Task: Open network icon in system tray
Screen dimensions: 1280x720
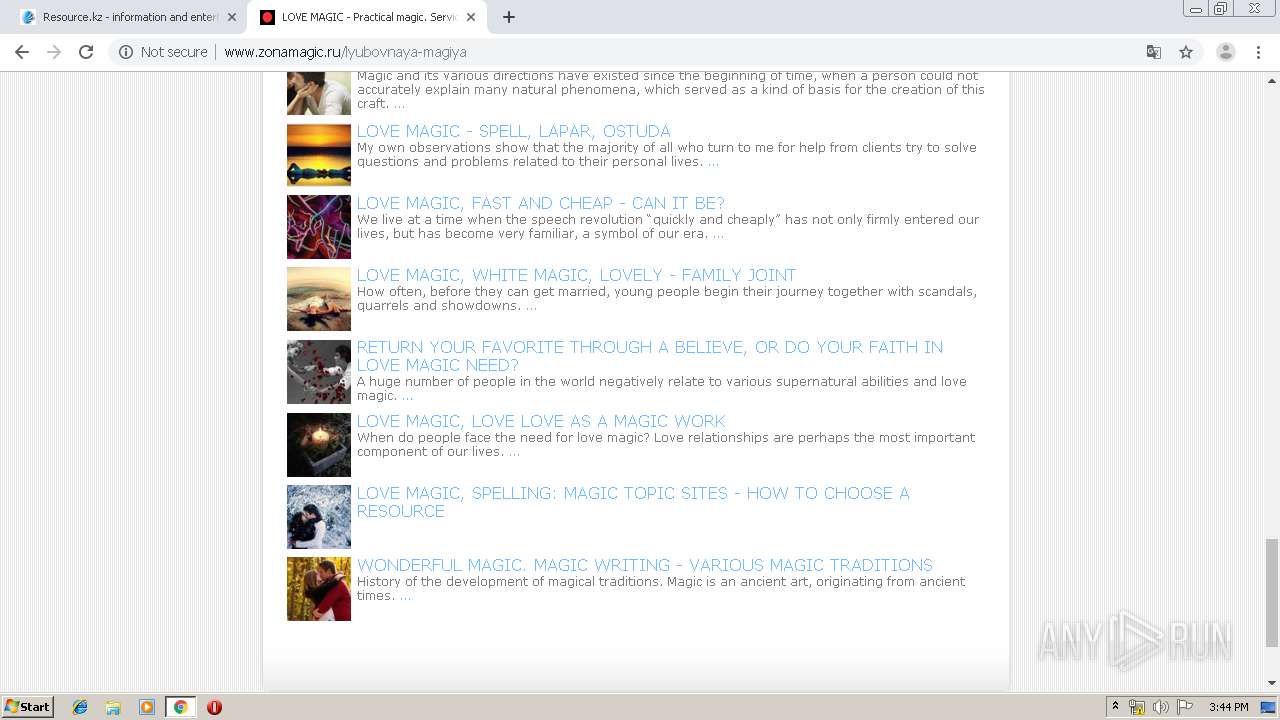Action: (1137, 707)
